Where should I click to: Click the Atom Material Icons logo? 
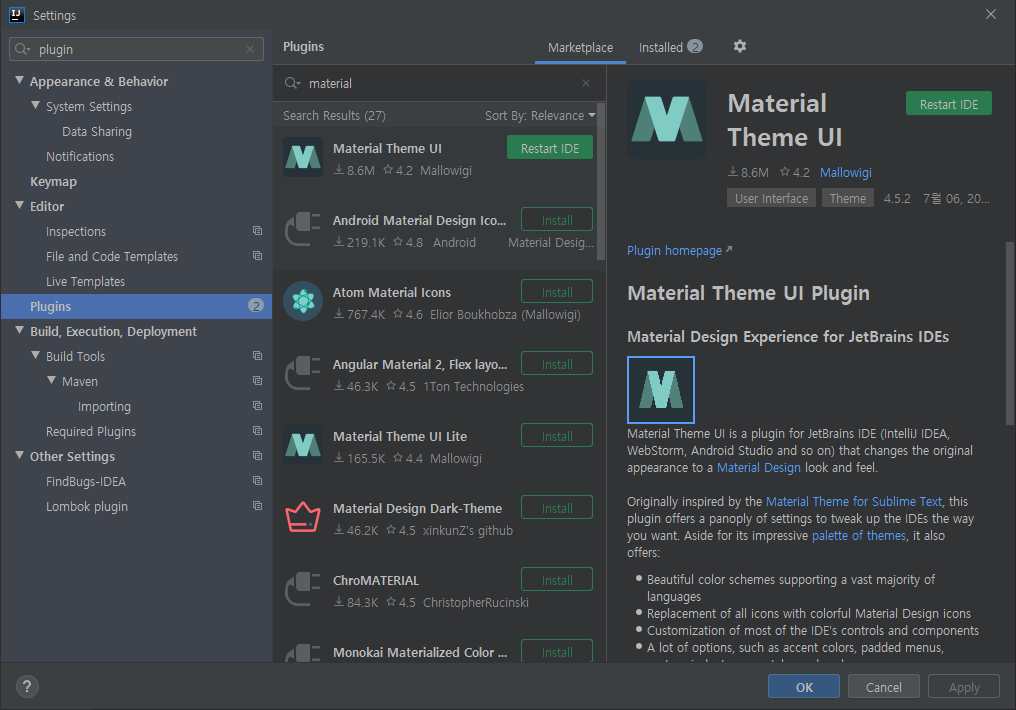point(303,301)
